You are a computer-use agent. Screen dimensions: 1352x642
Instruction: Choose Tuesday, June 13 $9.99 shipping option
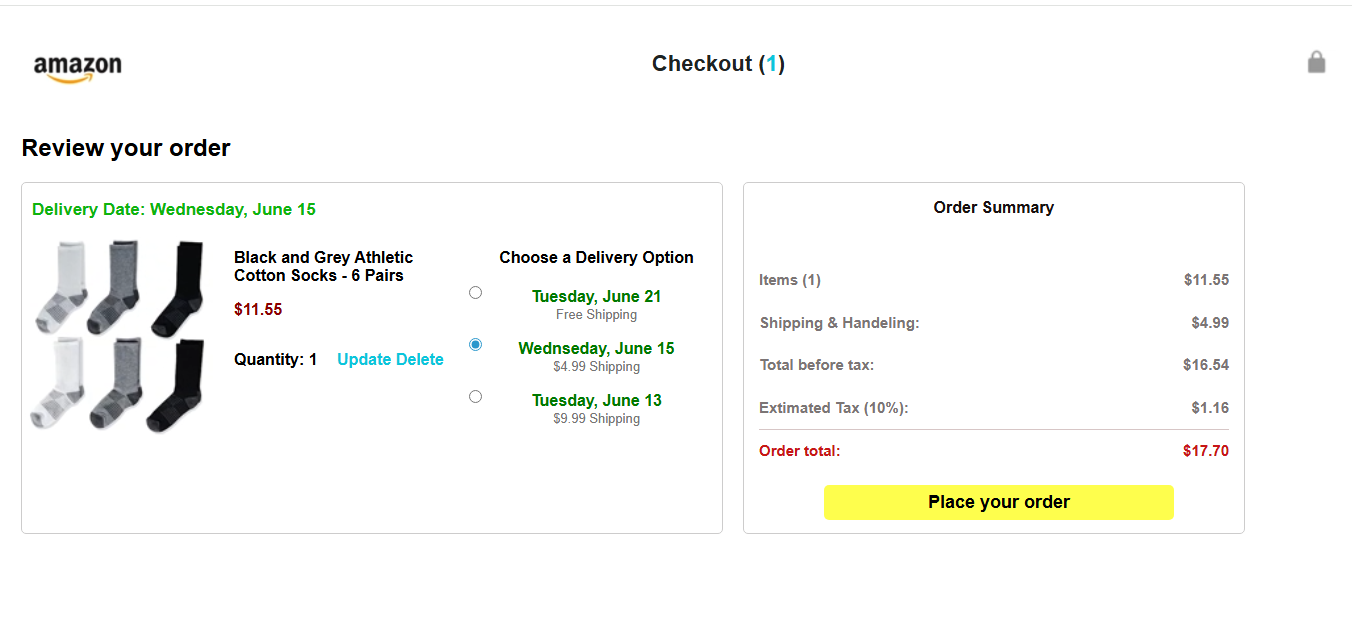pos(475,397)
